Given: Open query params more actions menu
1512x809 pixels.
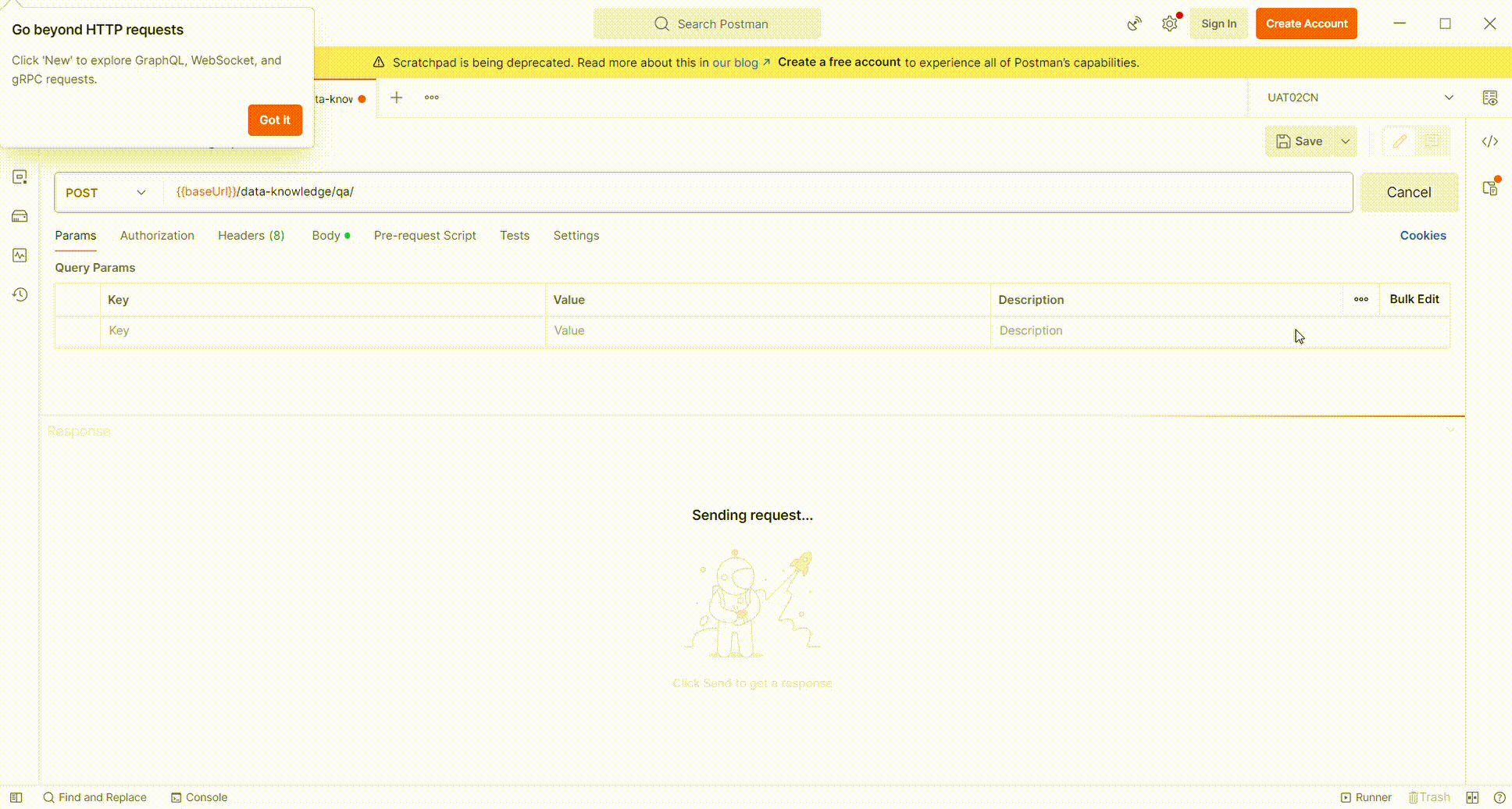Looking at the screenshot, I should 1362,299.
